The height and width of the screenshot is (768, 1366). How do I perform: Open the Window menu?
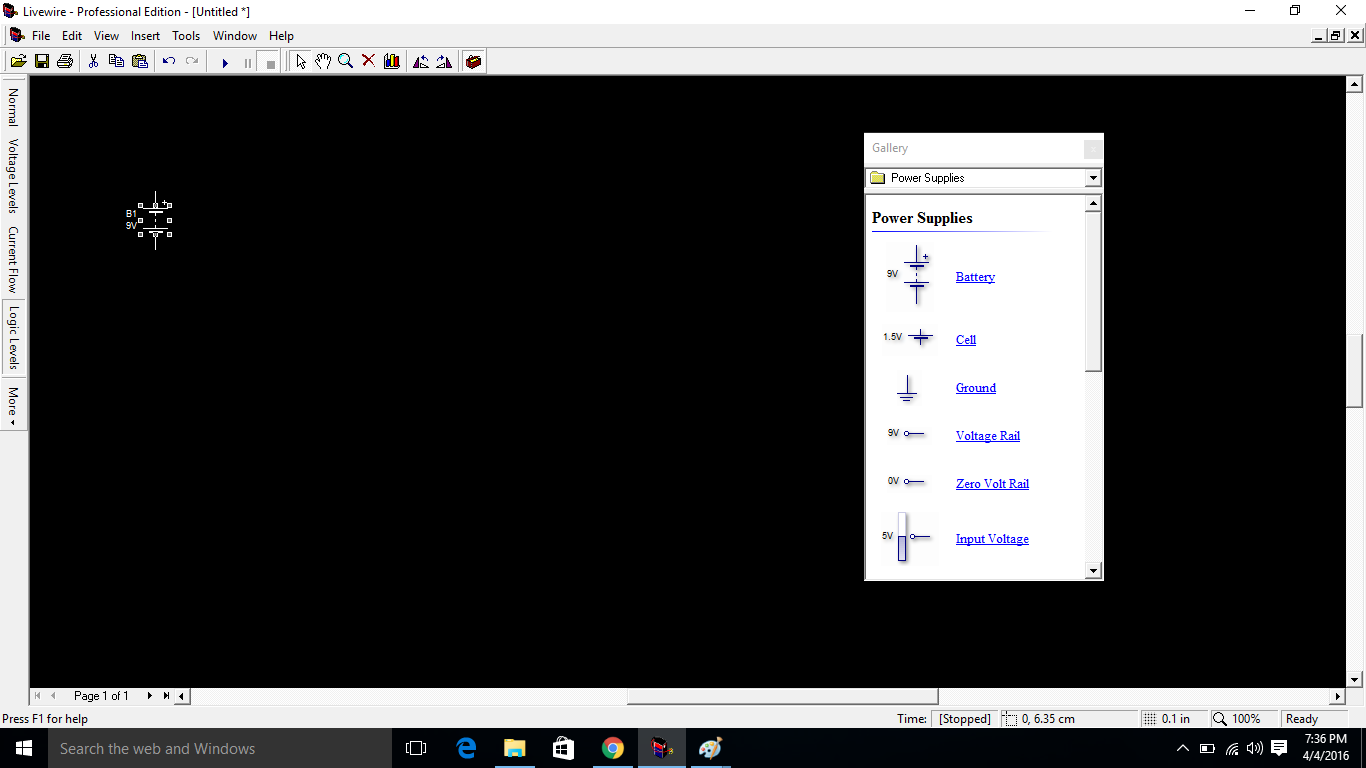235,36
